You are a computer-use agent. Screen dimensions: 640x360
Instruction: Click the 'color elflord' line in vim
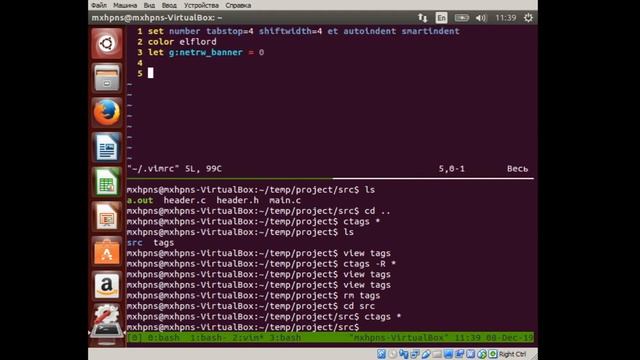tap(182, 42)
